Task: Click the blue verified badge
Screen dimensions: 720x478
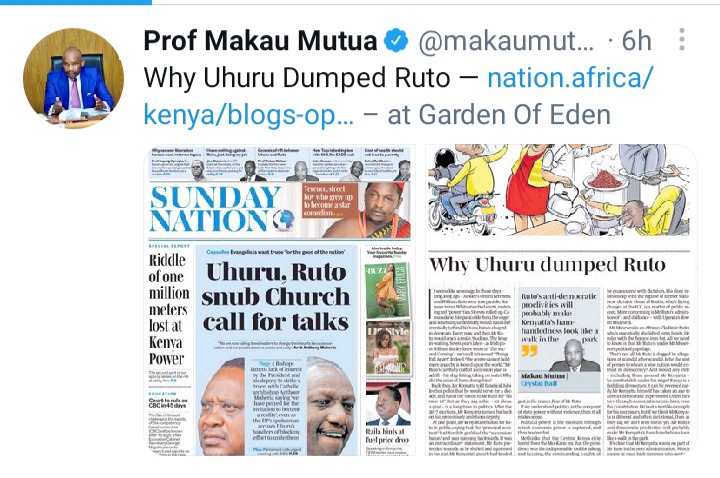Action: coord(396,40)
